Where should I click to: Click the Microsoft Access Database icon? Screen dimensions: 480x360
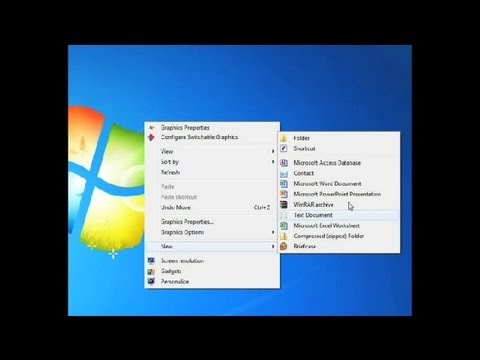(284, 163)
